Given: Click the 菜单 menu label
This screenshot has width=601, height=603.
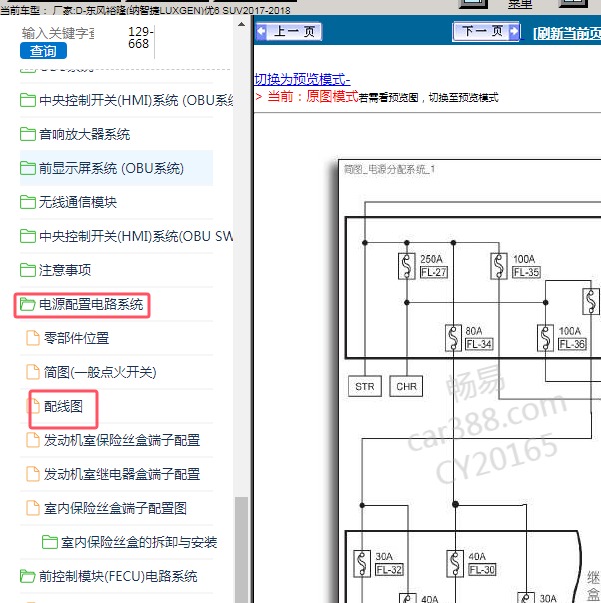Looking at the screenshot, I should (x=520, y=4).
